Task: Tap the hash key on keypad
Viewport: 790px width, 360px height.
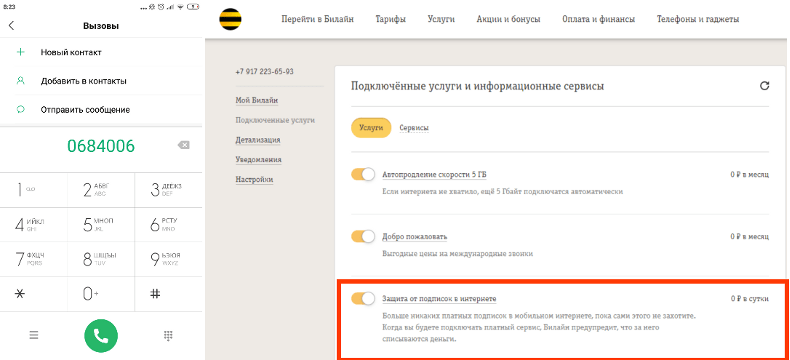Action: pos(168,294)
